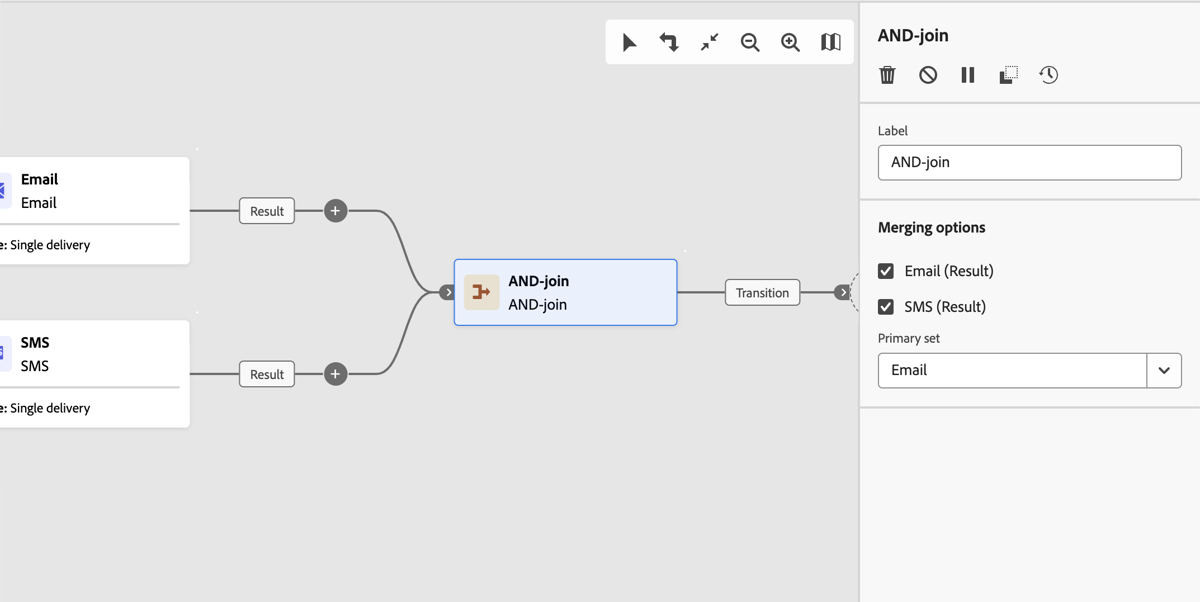Open the Primary set dropdown
This screenshot has height=602, width=1200.
point(1163,370)
